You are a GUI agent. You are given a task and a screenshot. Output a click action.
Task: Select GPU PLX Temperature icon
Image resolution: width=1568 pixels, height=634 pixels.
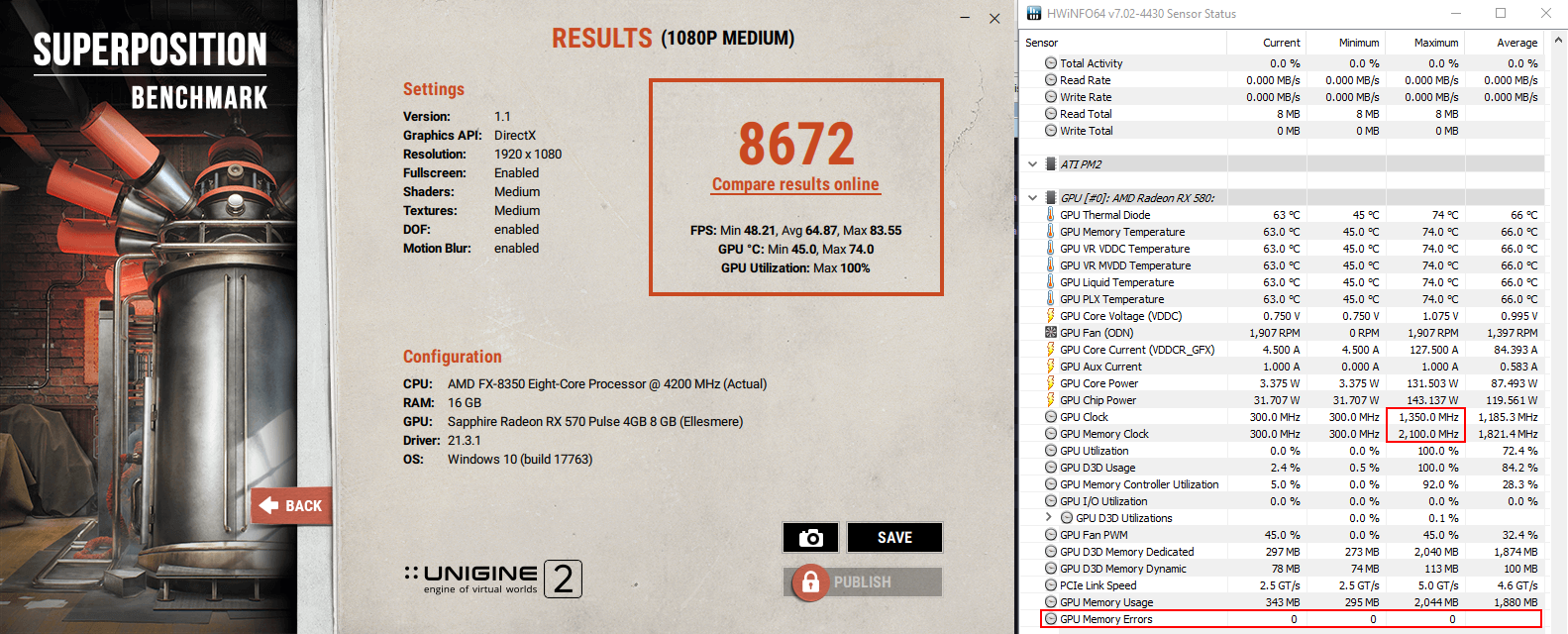1051,299
